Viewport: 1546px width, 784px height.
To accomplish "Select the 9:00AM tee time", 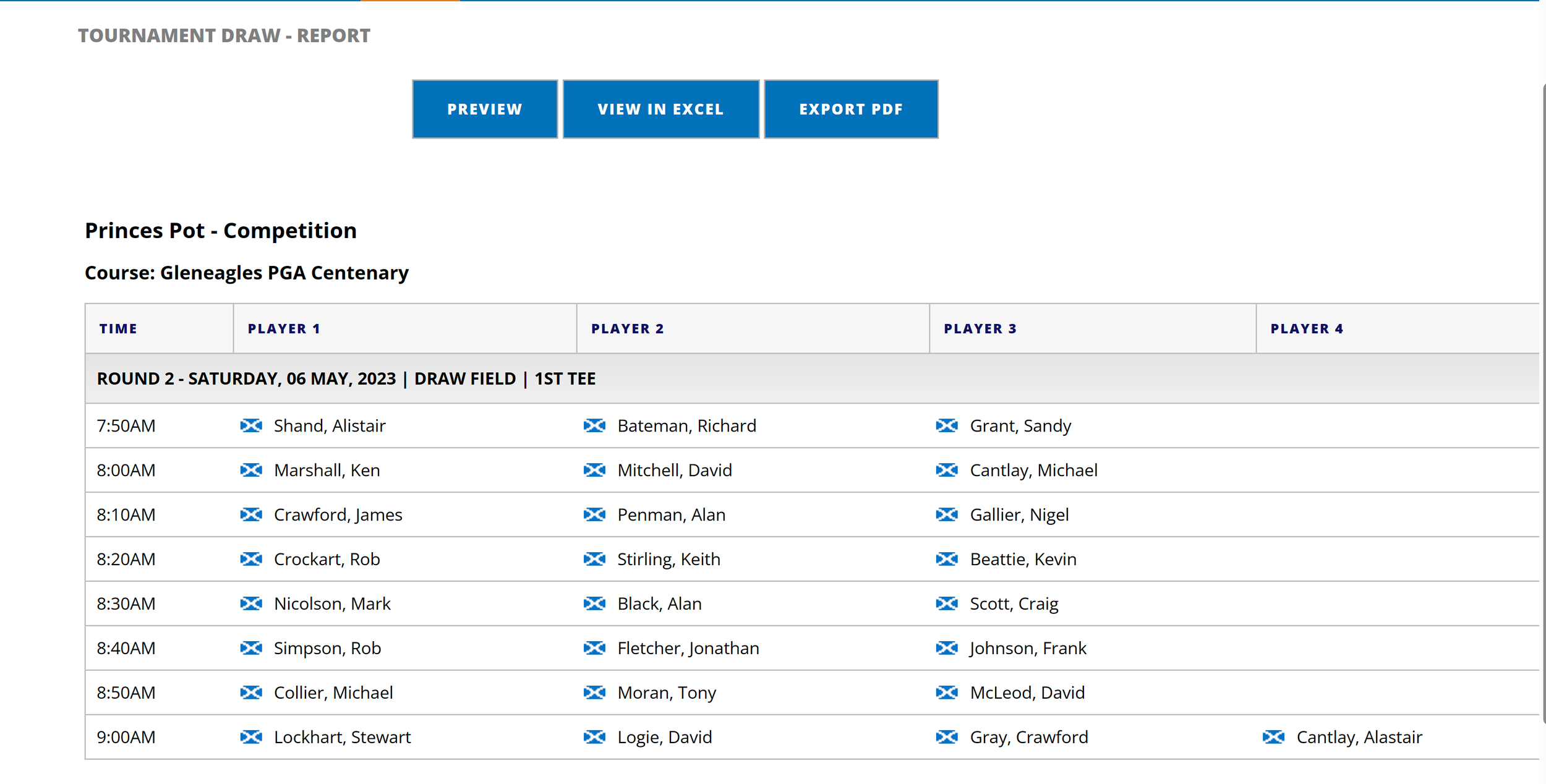I will coord(126,737).
